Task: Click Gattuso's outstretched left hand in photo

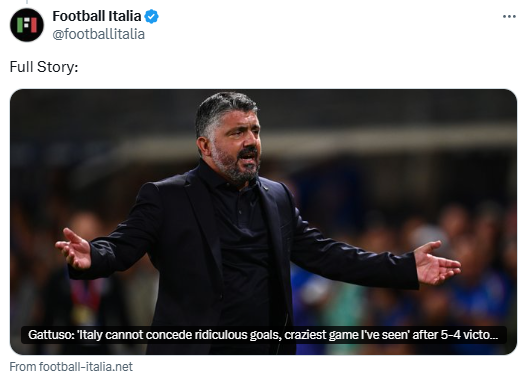Action: pyautogui.click(x=436, y=263)
